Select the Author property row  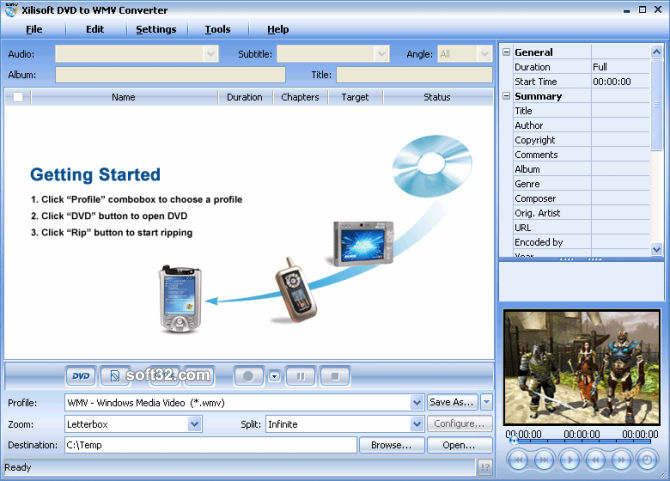pos(581,125)
